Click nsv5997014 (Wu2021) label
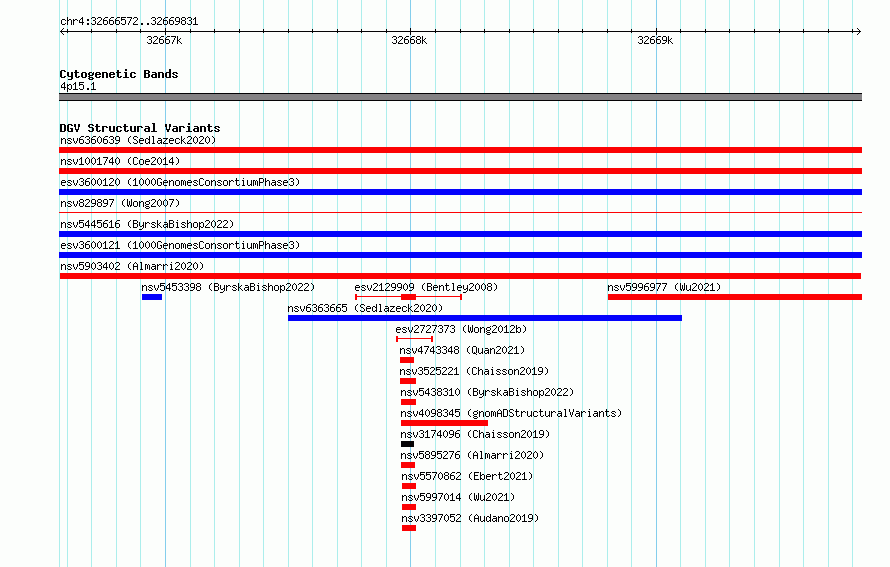This screenshot has width=890, height=567. 458,497
